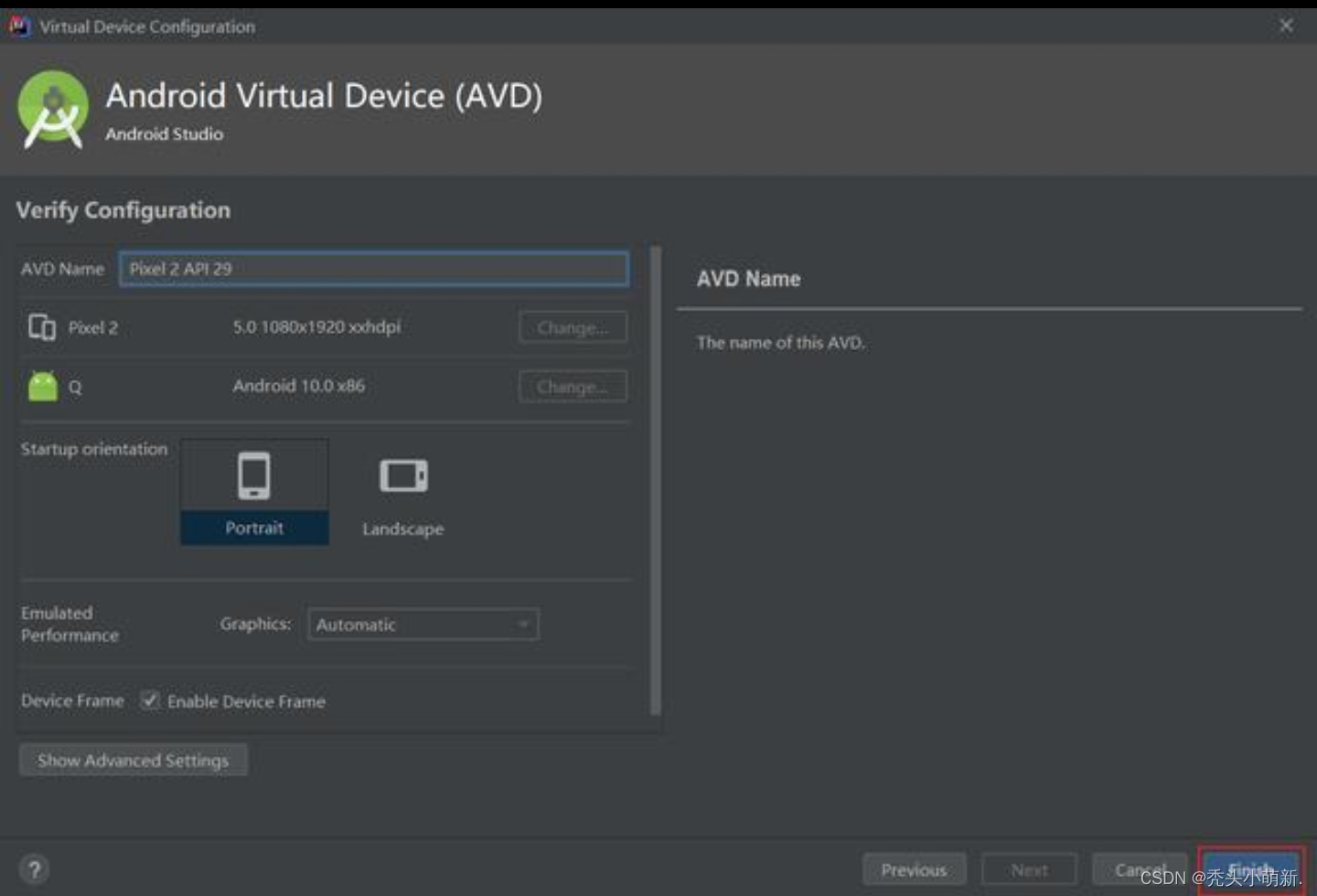The height and width of the screenshot is (896, 1317).
Task: Click the Cancel button
Action: click(x=1140, y=869)
